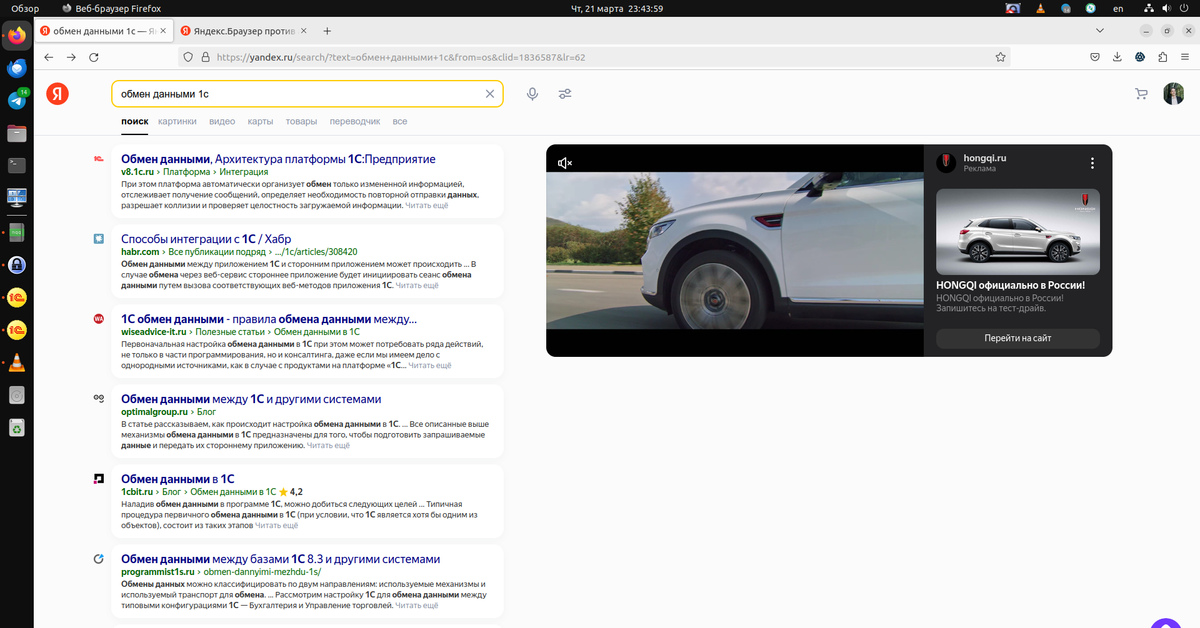This screenshot has width=1200, height=628.
Task: Open the Yandex shopping cart icon
Action: coord(1141,94)
